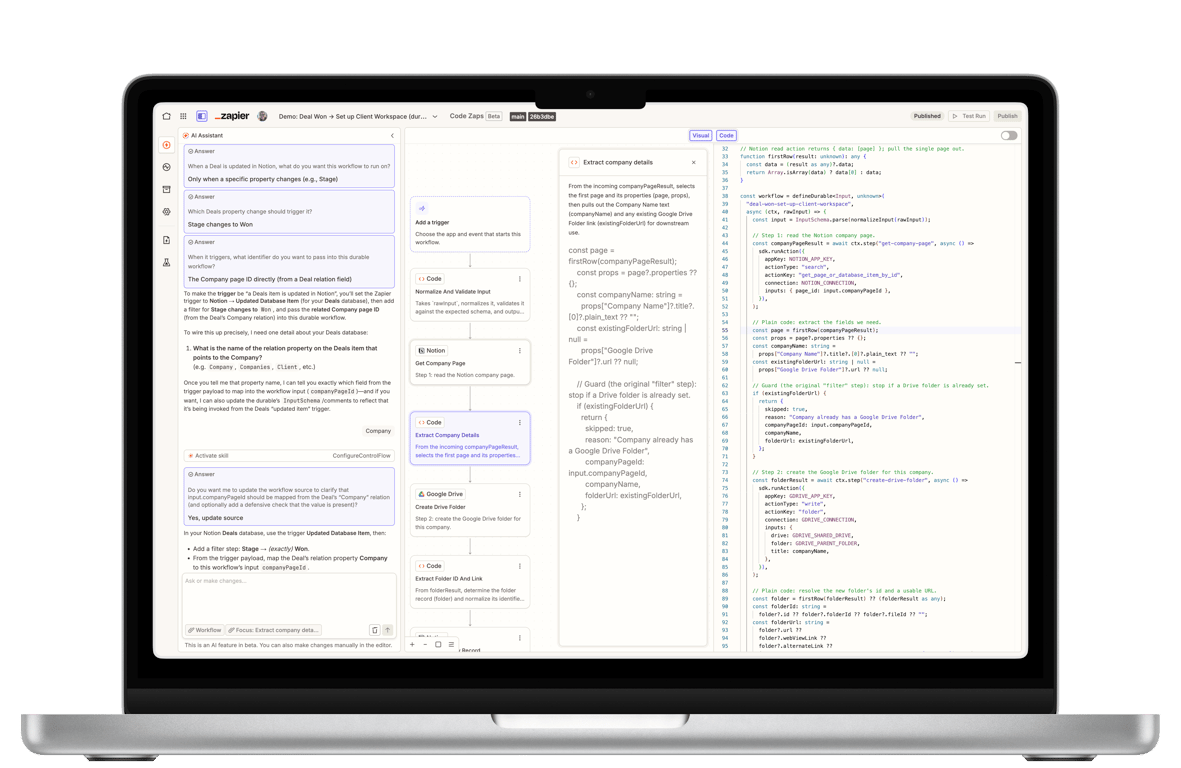Open the Notion Get Company Page step

pos(470,363)
